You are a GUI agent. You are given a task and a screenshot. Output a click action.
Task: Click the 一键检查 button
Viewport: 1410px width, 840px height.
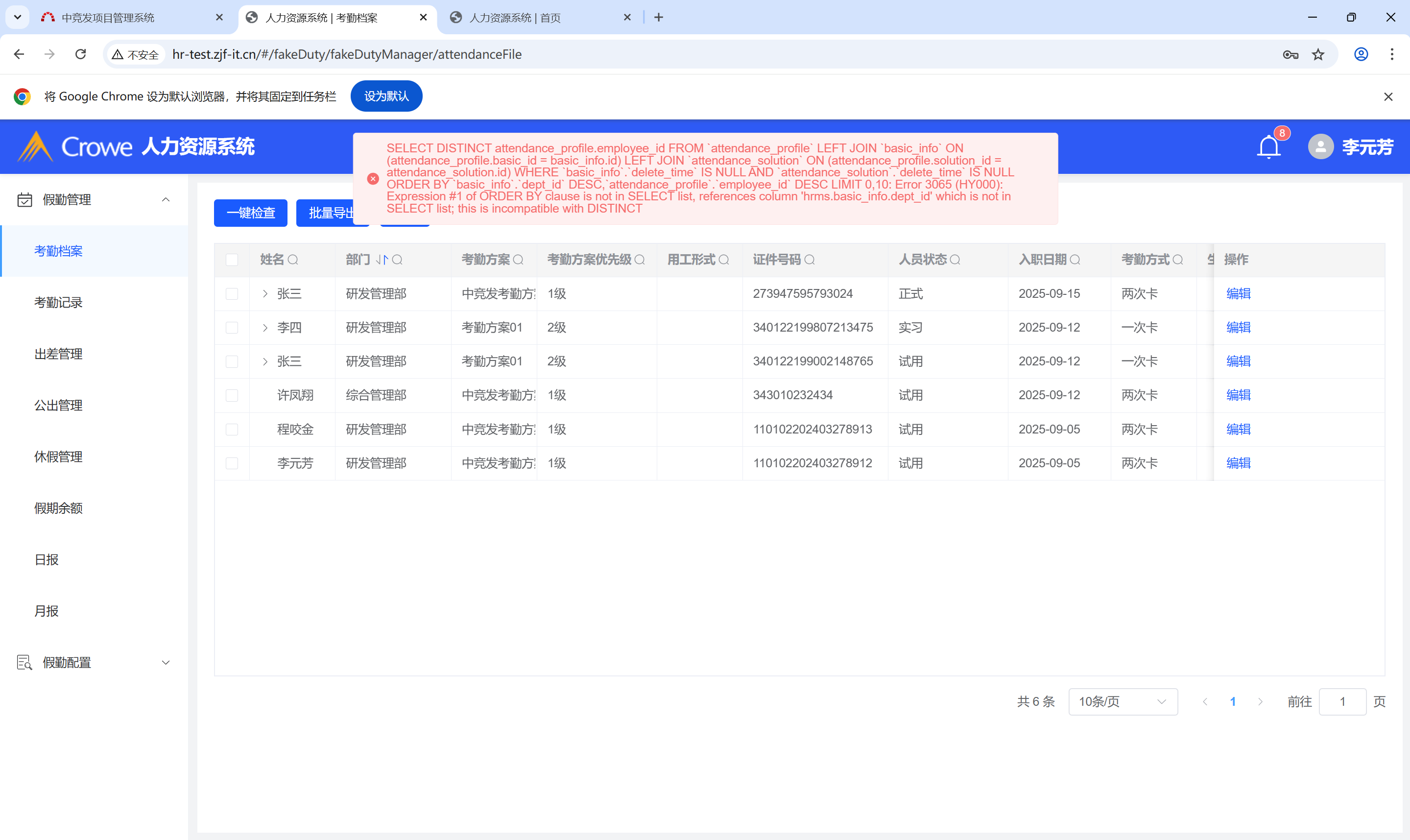coord(251,213)
